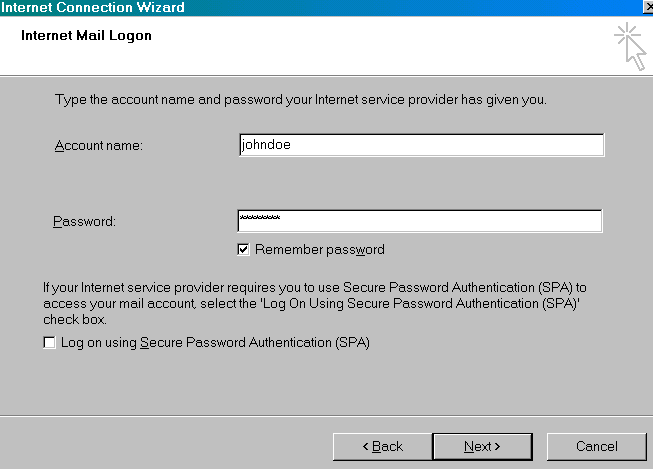Click the 'Internet Mail Logon' heading
This screenshot has width=653, height=469.
click(86, 35)
